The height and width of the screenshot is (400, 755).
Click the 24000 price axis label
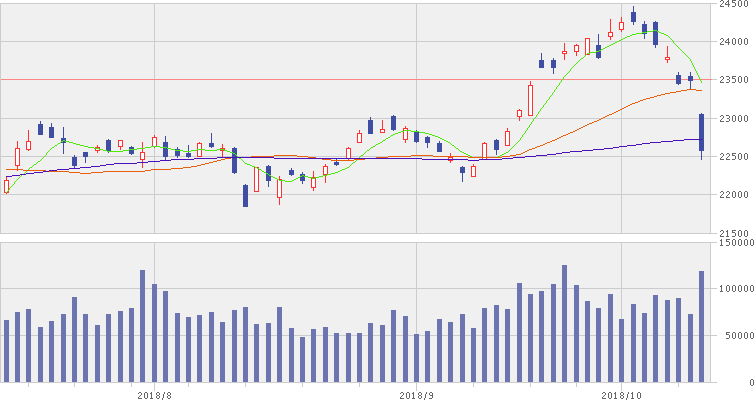click(734, 42)
